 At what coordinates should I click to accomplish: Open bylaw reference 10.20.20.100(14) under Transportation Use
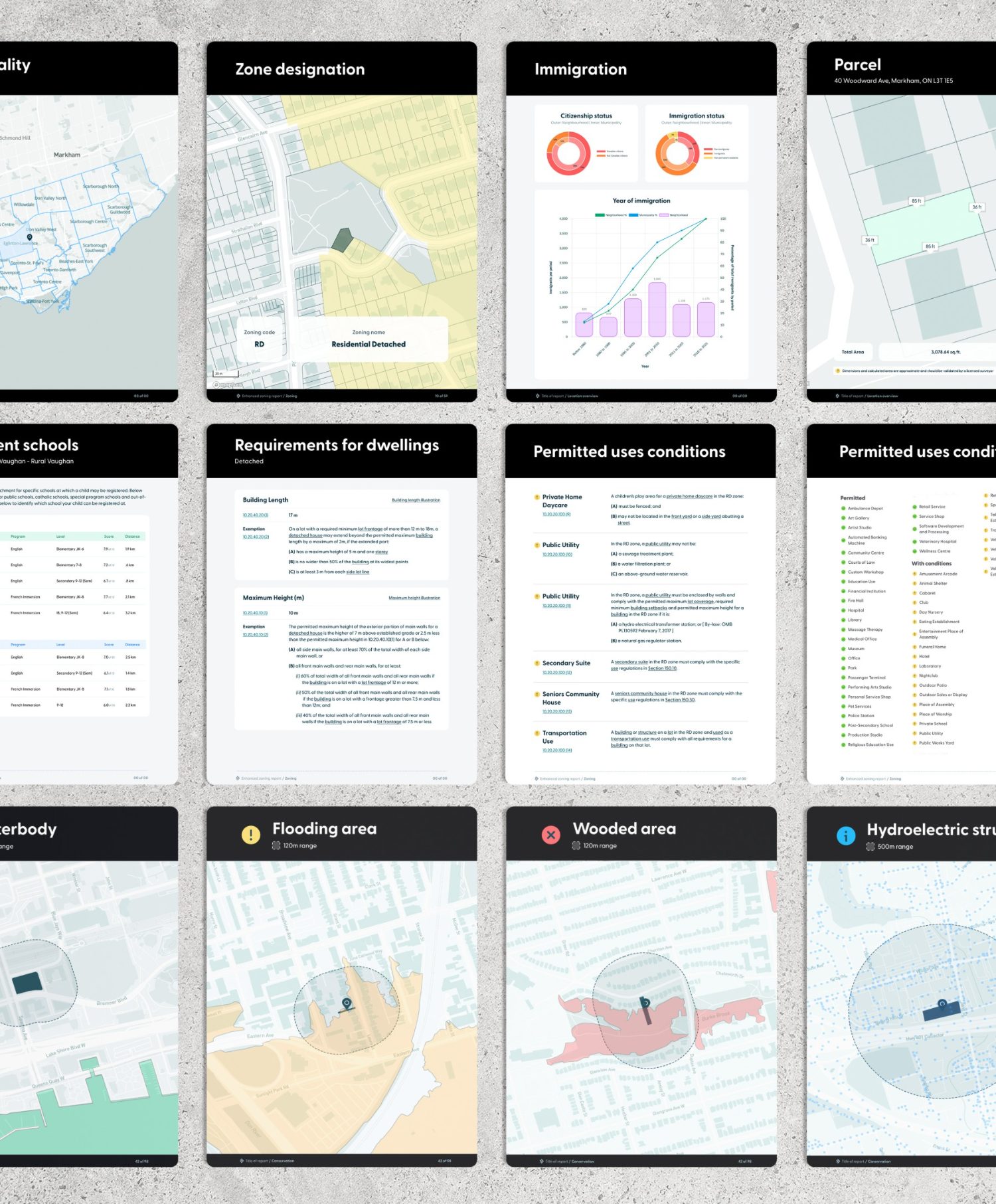(x=557, y=750)
